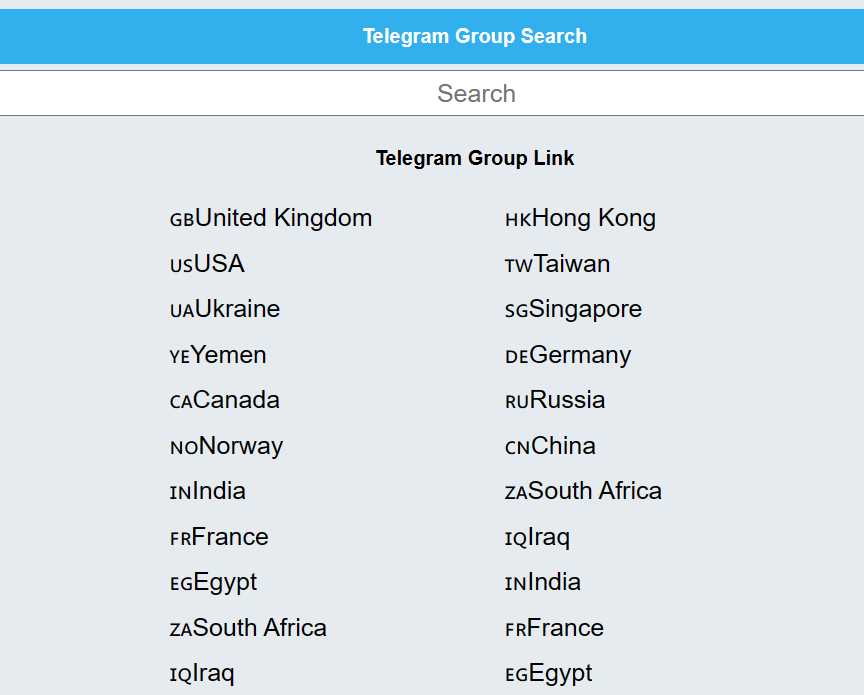Open Egypt link under France, left column
This screenshot has width=864, height=695.
click(214, 583)
